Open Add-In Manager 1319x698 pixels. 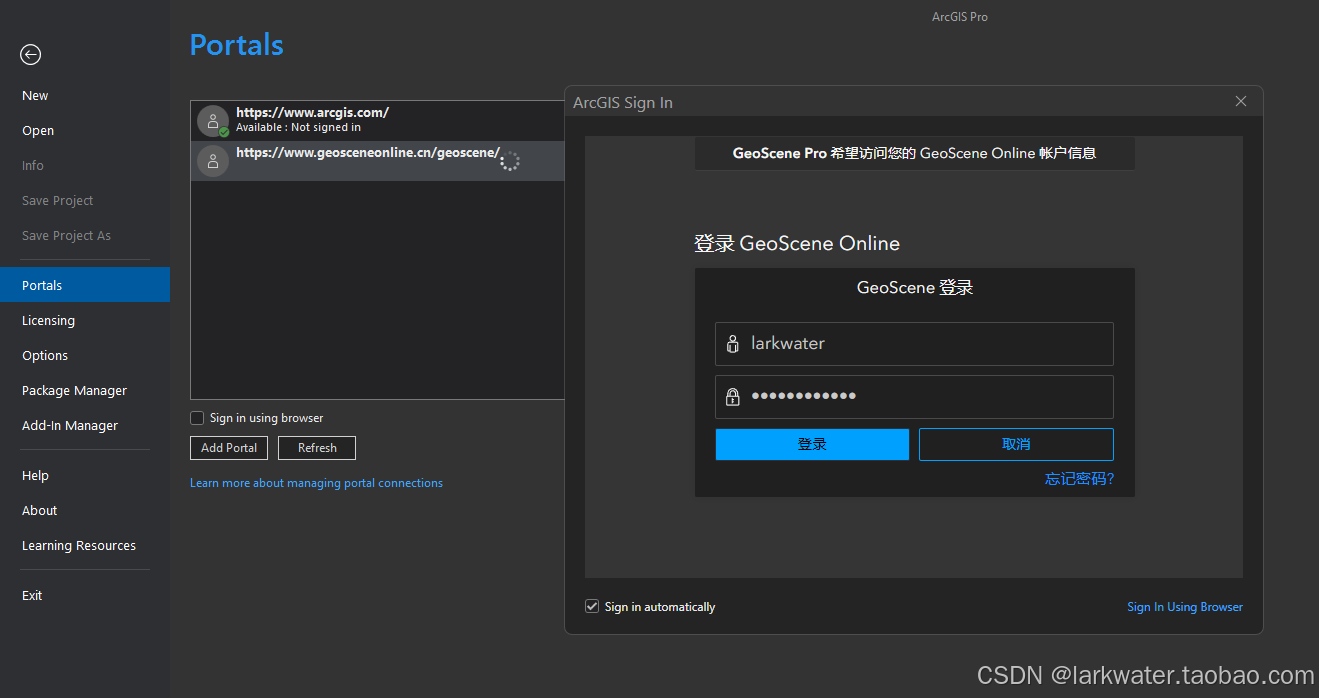coord(70,426)
